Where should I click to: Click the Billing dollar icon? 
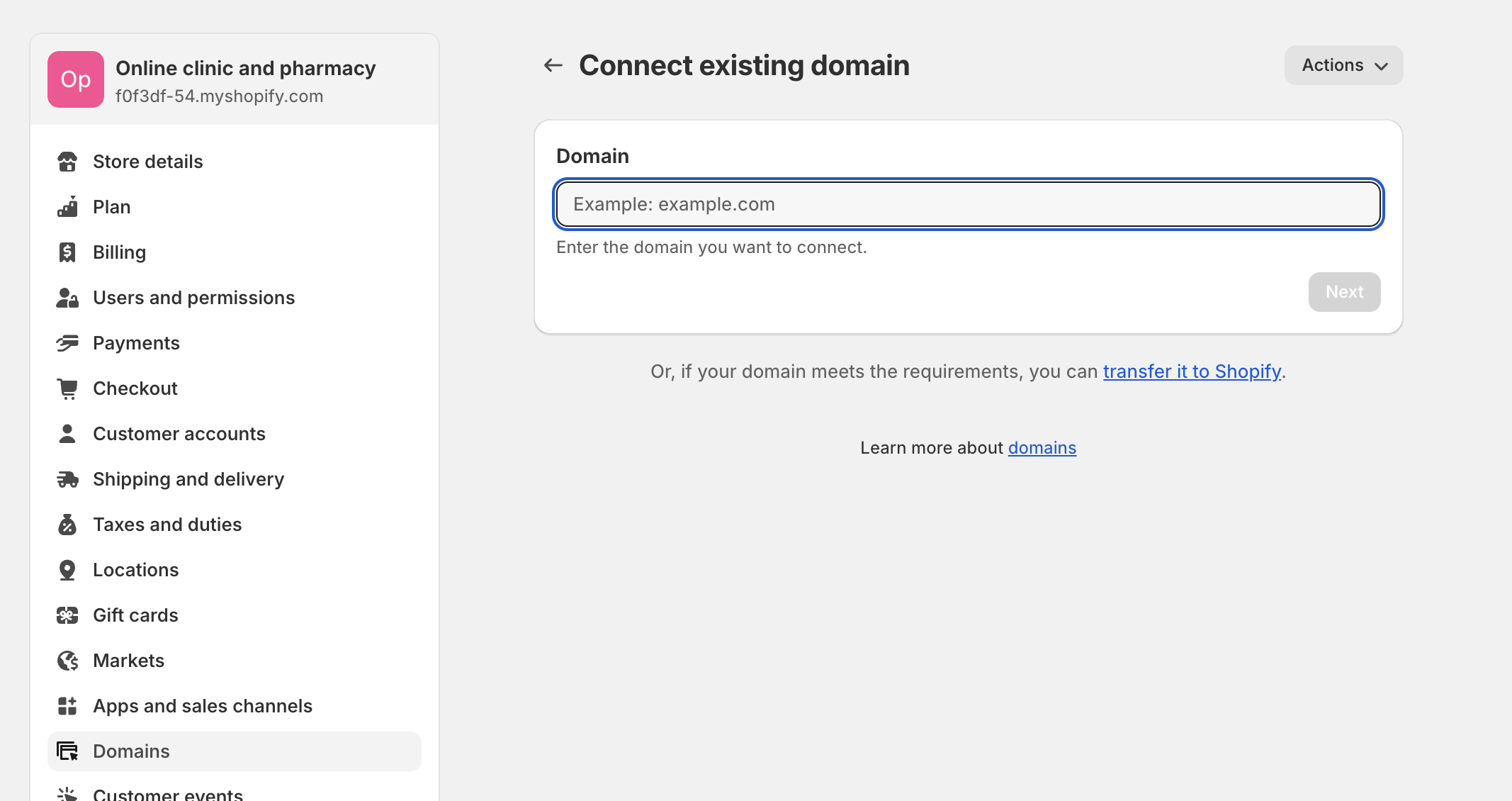(67, 252)
